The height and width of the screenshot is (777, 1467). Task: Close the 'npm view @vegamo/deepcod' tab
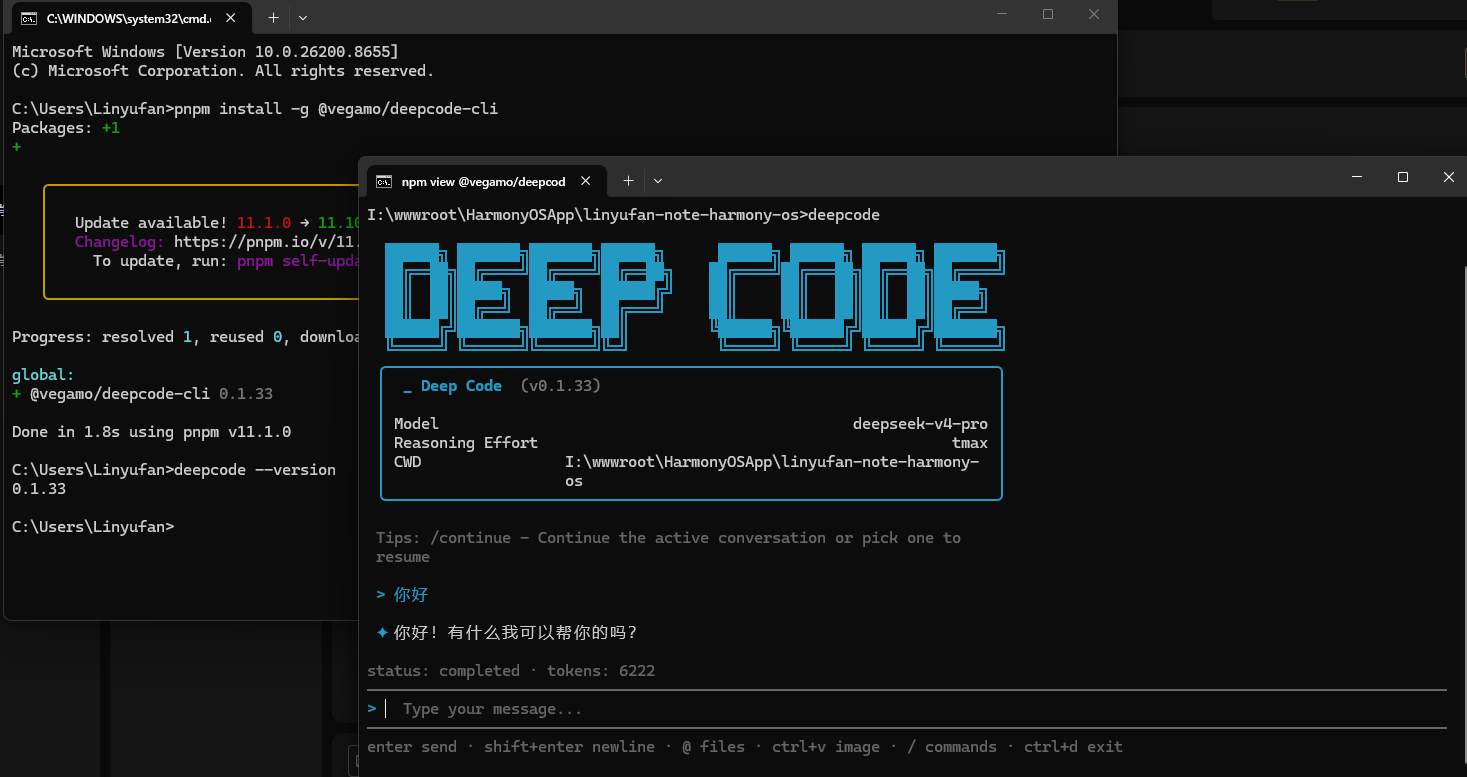[586, 181]
